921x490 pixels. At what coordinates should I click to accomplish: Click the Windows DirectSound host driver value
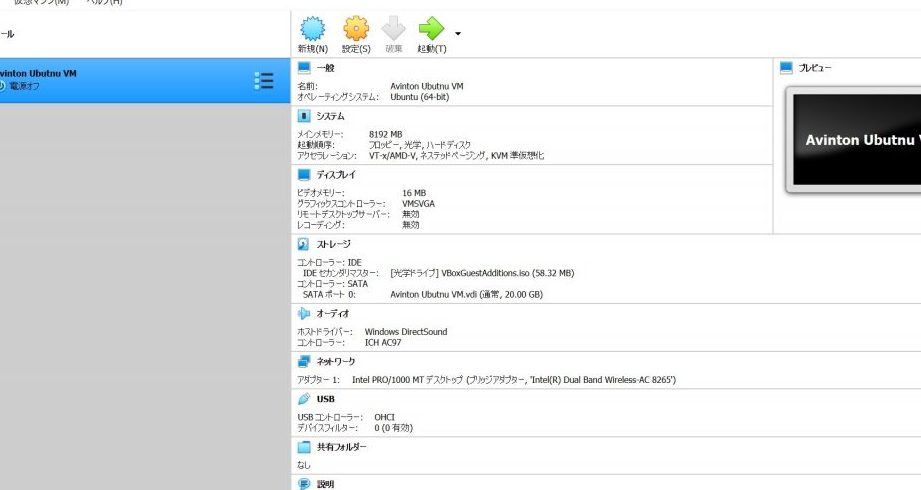point(406,332)
